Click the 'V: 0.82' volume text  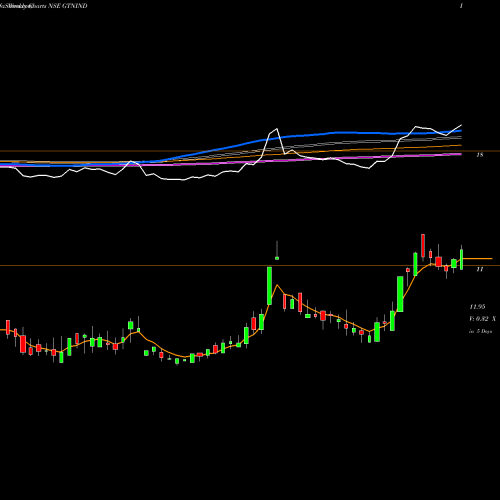tap(479, 319)
